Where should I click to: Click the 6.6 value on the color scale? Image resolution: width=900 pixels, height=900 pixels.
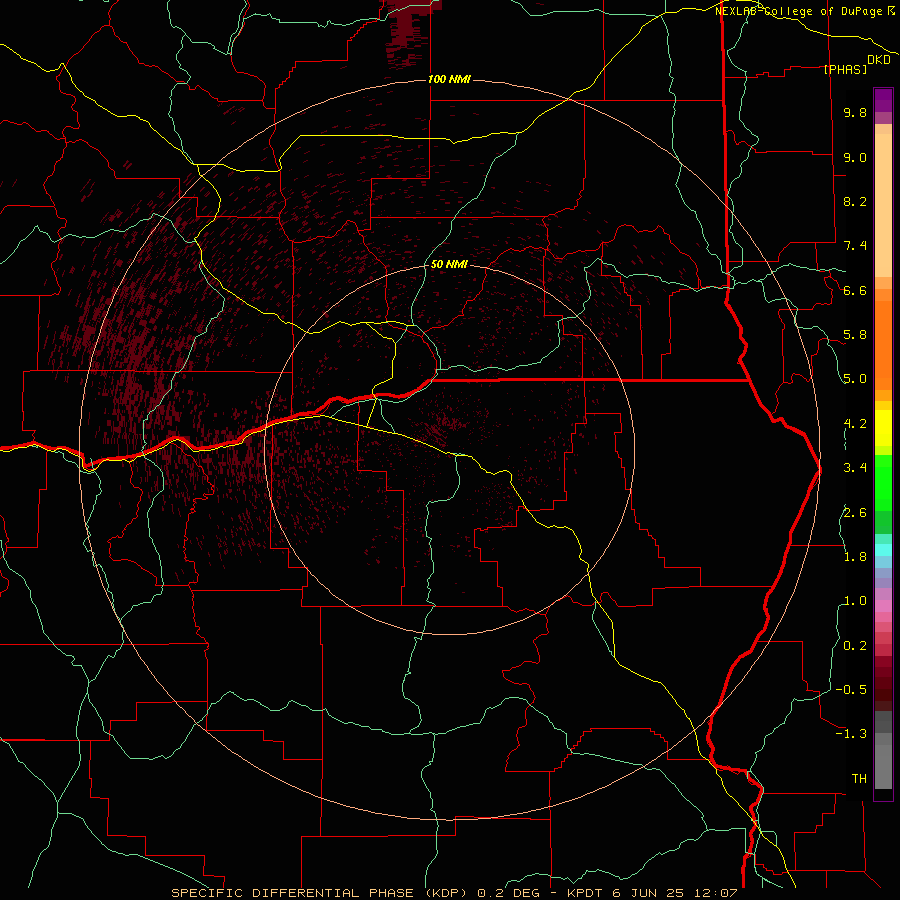855,290
